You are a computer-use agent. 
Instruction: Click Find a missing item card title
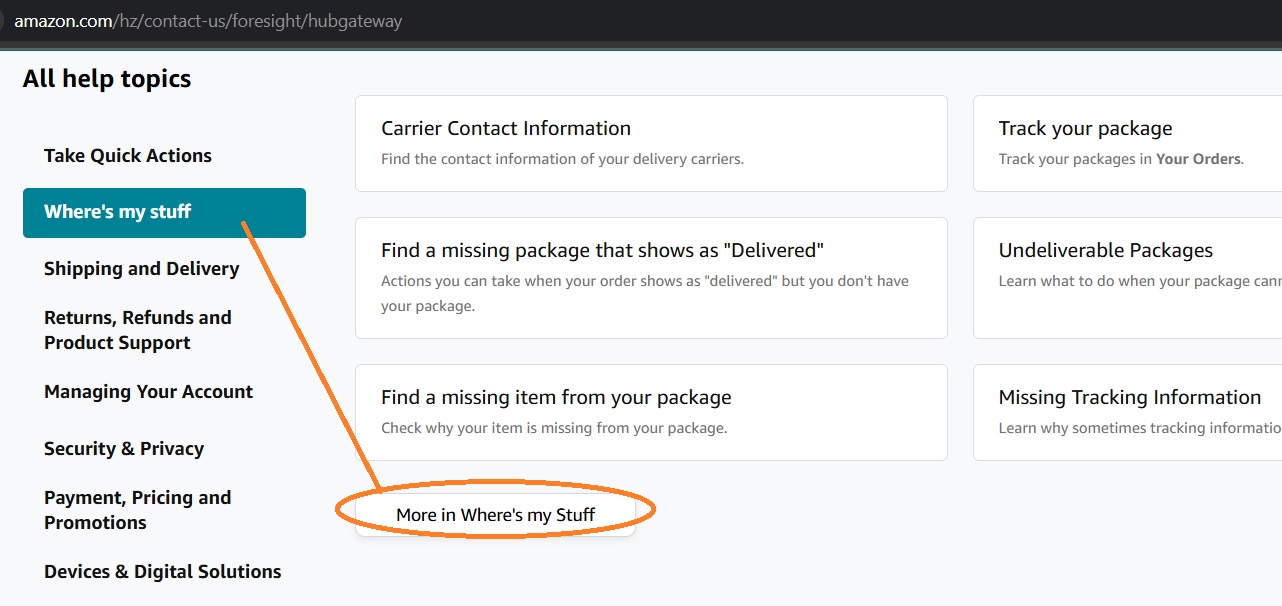point(556,398)
